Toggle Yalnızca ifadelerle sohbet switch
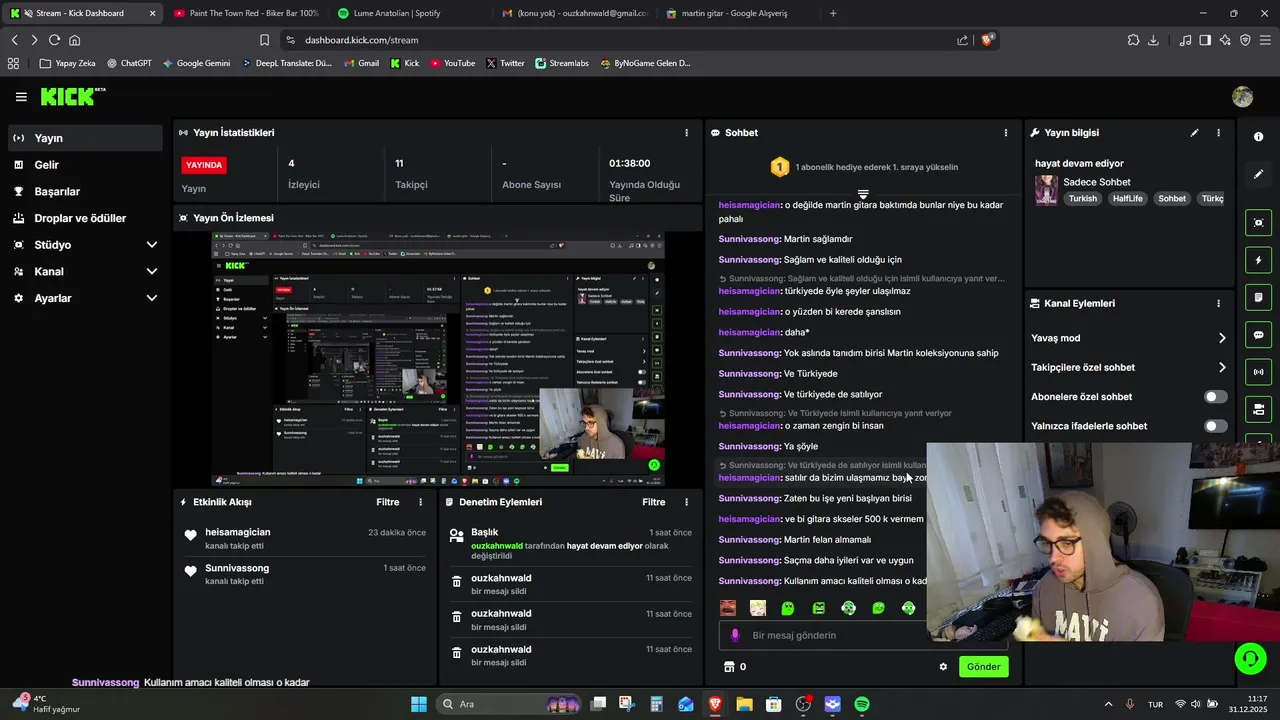This screenshot has width=1280, height=720. tap(1215, 426)
